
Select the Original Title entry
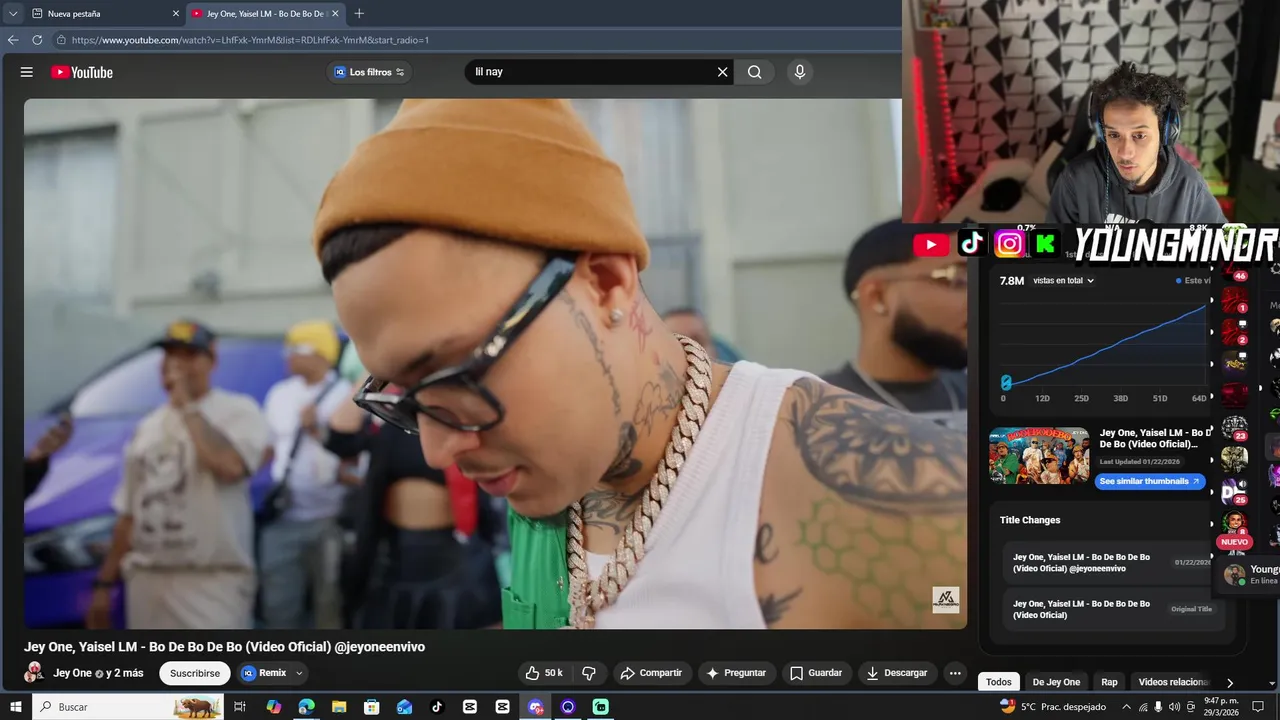(1112, 609)
